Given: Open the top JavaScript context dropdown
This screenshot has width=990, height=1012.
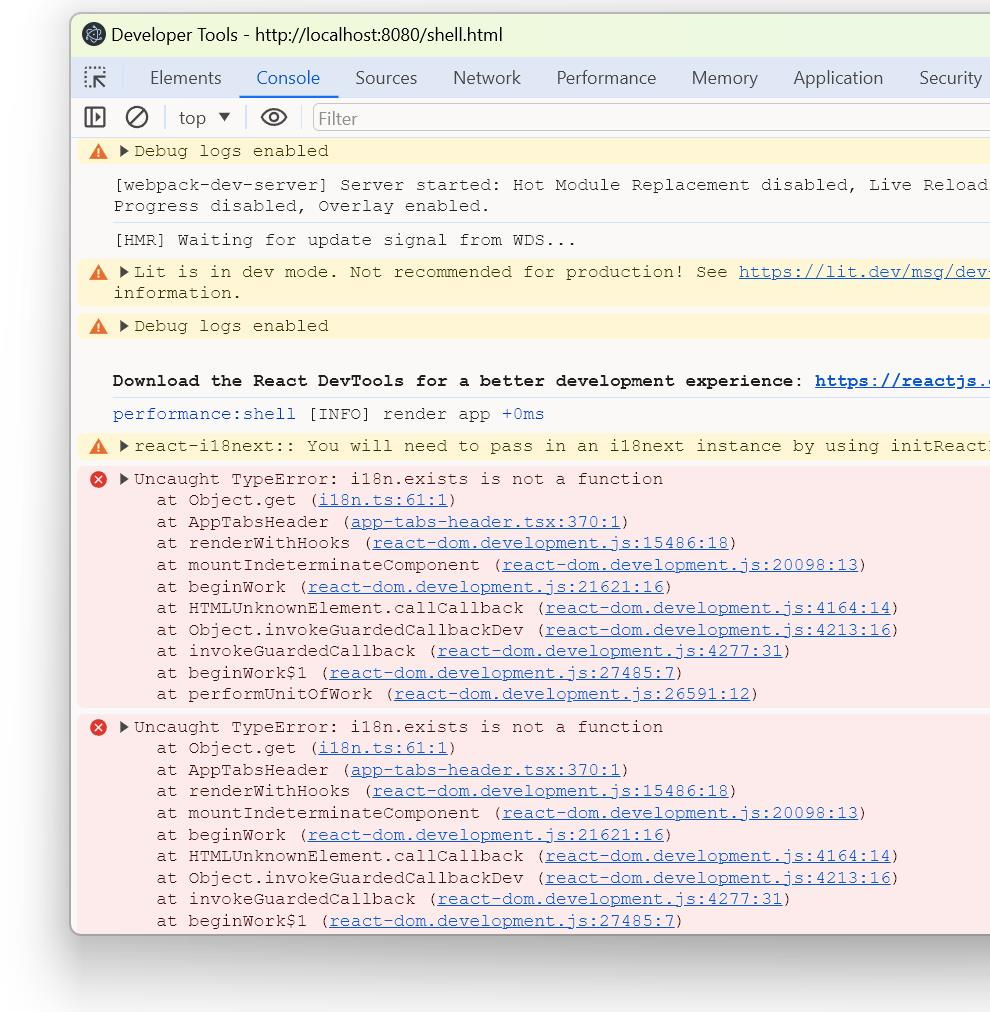Looking at the screenshot, I should click(x=204, y=118).
